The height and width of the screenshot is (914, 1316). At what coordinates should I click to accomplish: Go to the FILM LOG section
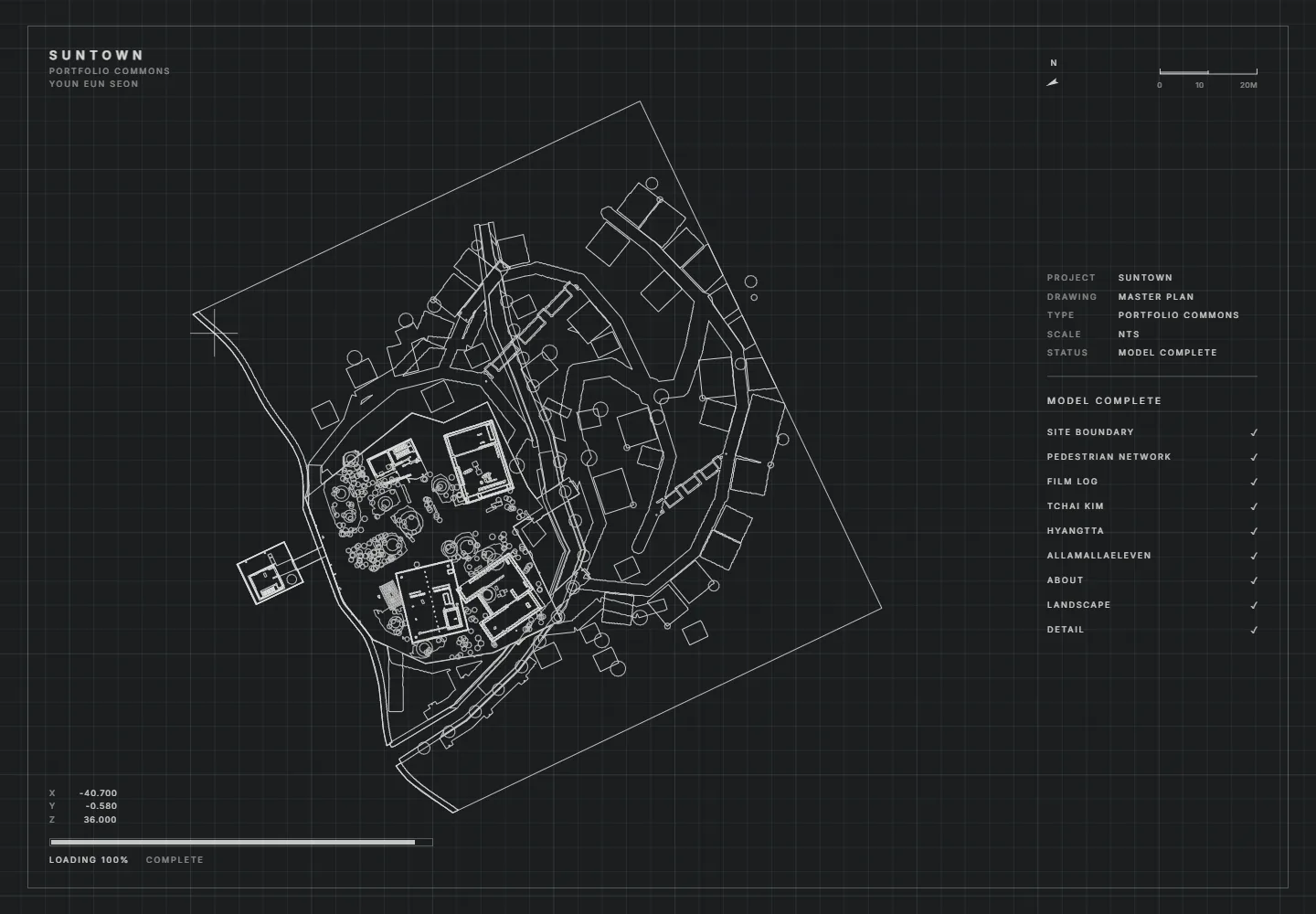click(x=1072, y=482)
